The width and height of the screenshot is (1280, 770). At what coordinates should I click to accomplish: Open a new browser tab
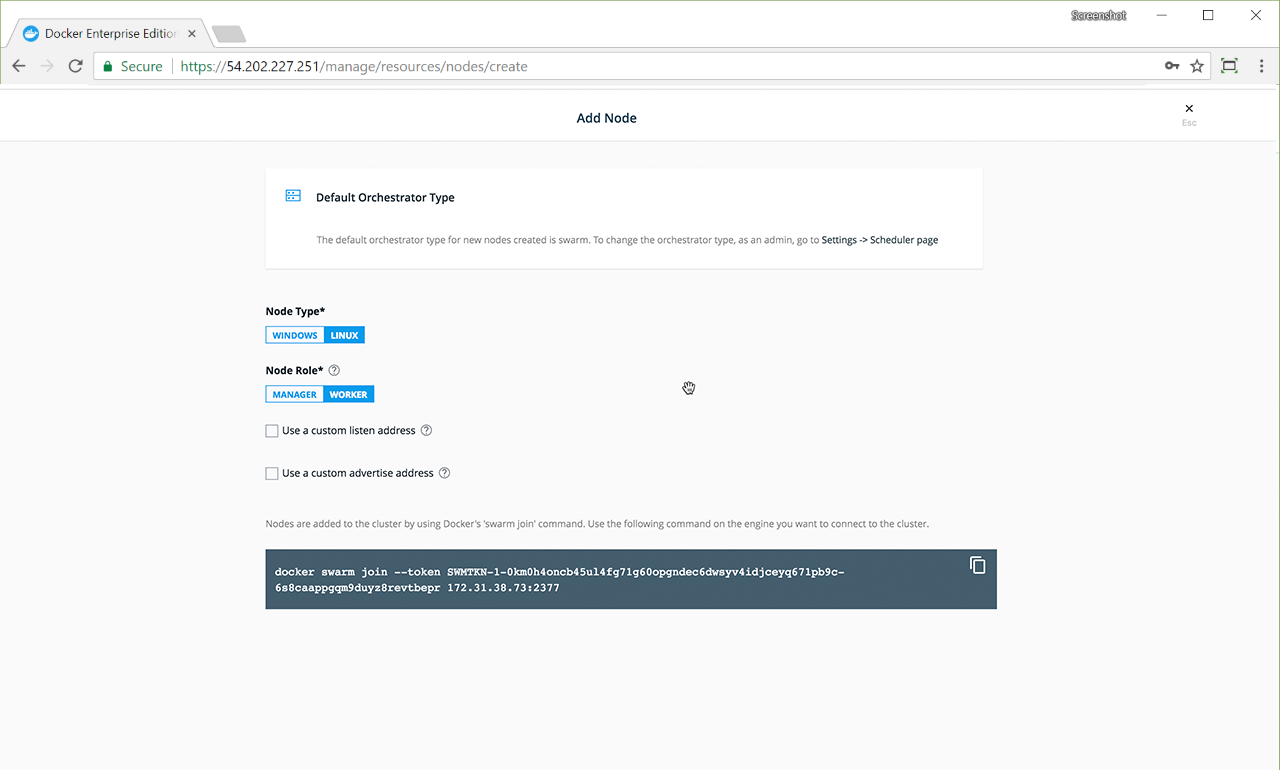[x=229, y=34]
